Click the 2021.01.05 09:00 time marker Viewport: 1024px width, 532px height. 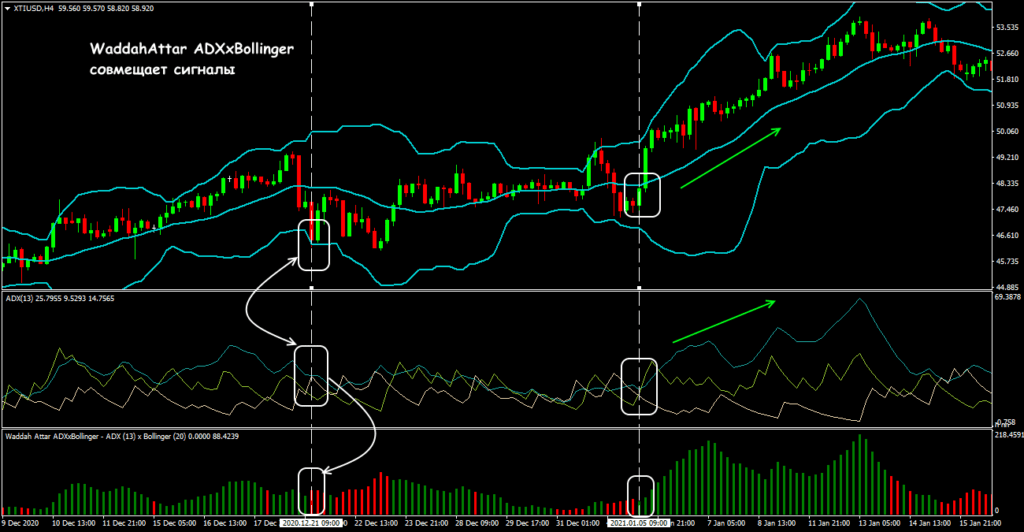[639, 523]
